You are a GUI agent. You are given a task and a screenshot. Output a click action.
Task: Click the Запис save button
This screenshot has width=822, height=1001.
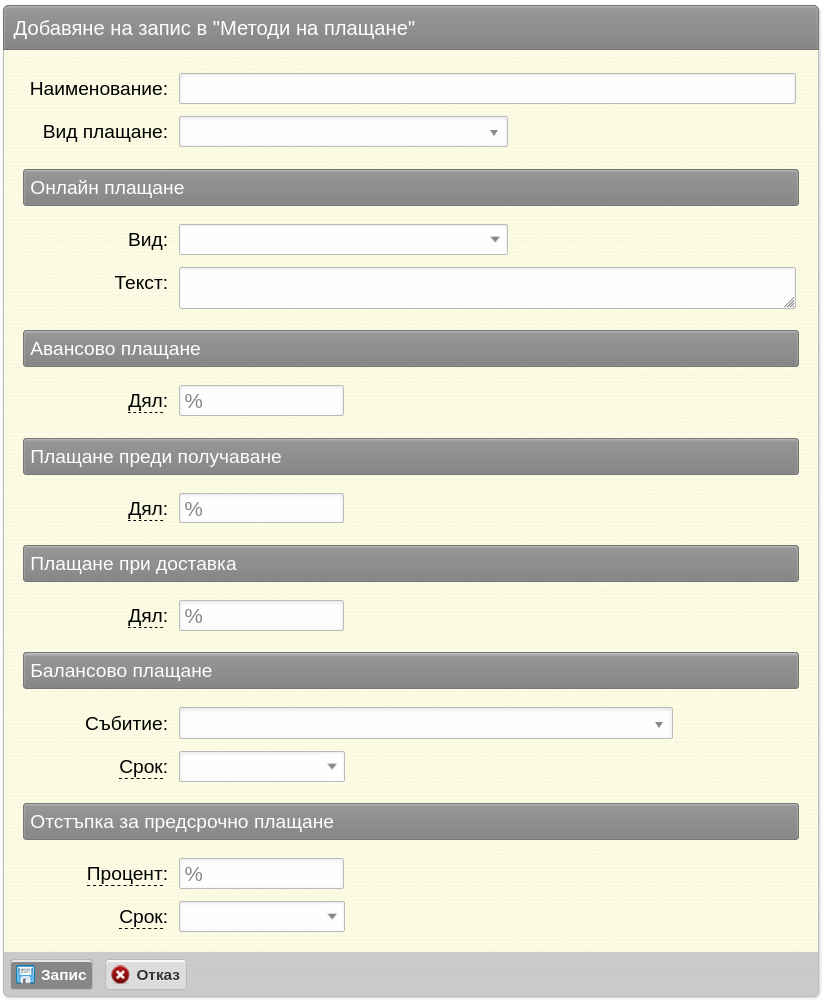click(x=52, y=974)
